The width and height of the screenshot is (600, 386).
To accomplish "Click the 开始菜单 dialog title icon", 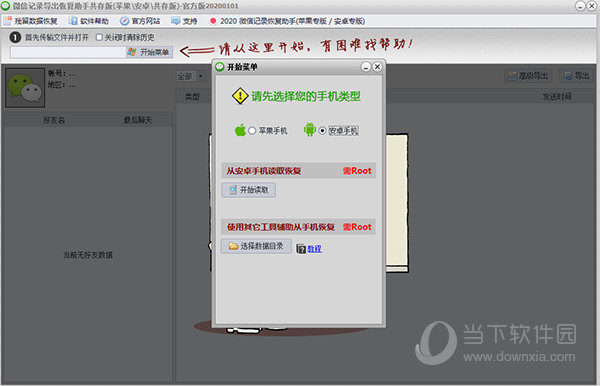I will coord(220,67).
